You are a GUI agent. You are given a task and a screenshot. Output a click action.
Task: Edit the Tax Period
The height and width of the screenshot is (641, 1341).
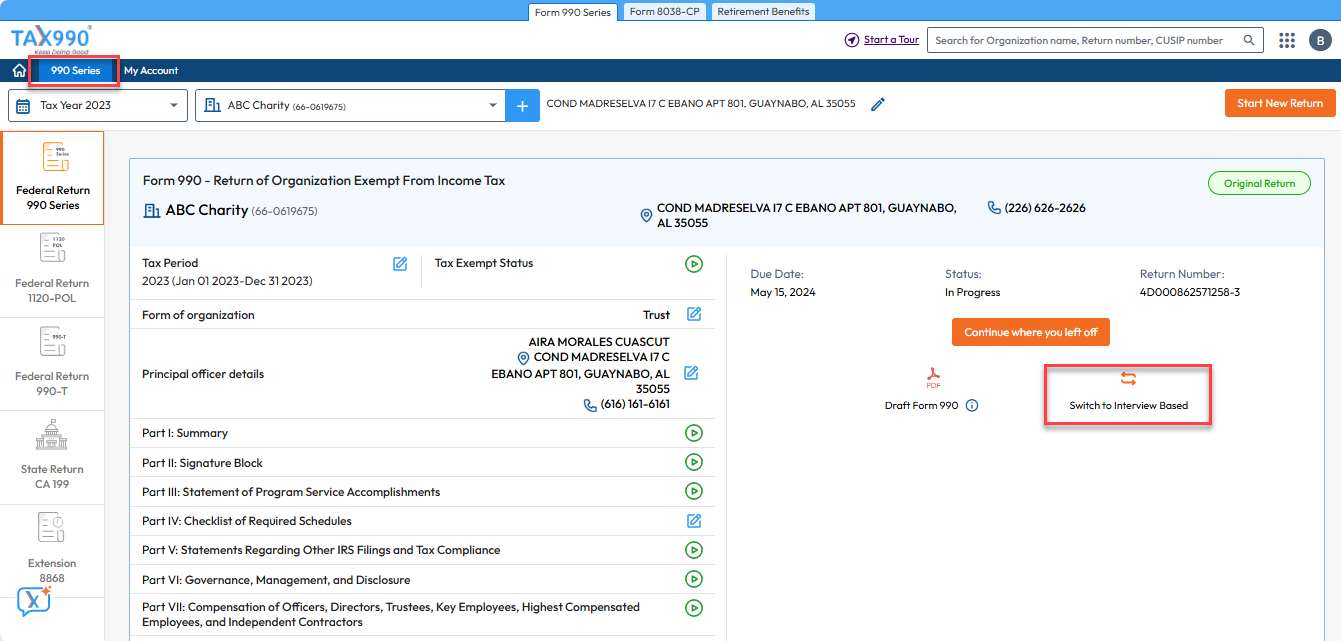tap(400, 264)
